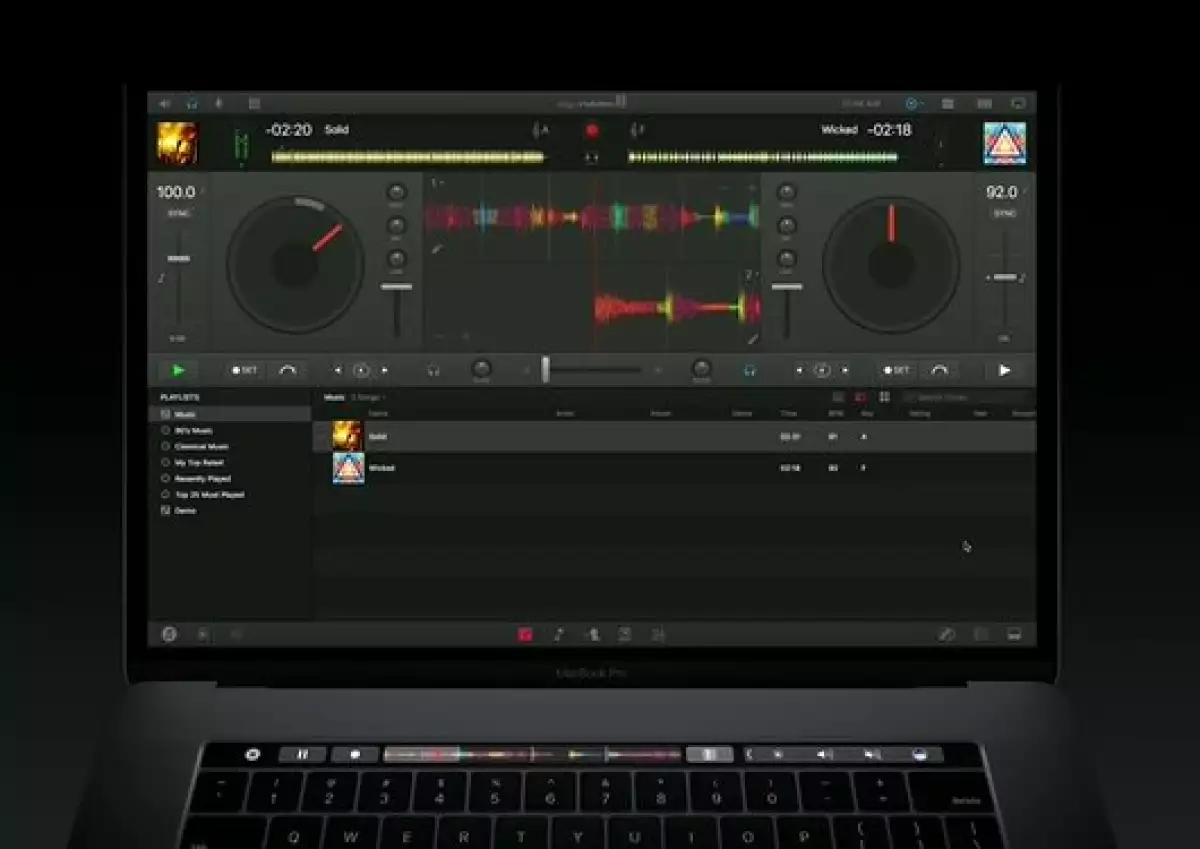
Task: Click the right deck loop arc icon
Action: pyautogui.click(x=939, y=370)
